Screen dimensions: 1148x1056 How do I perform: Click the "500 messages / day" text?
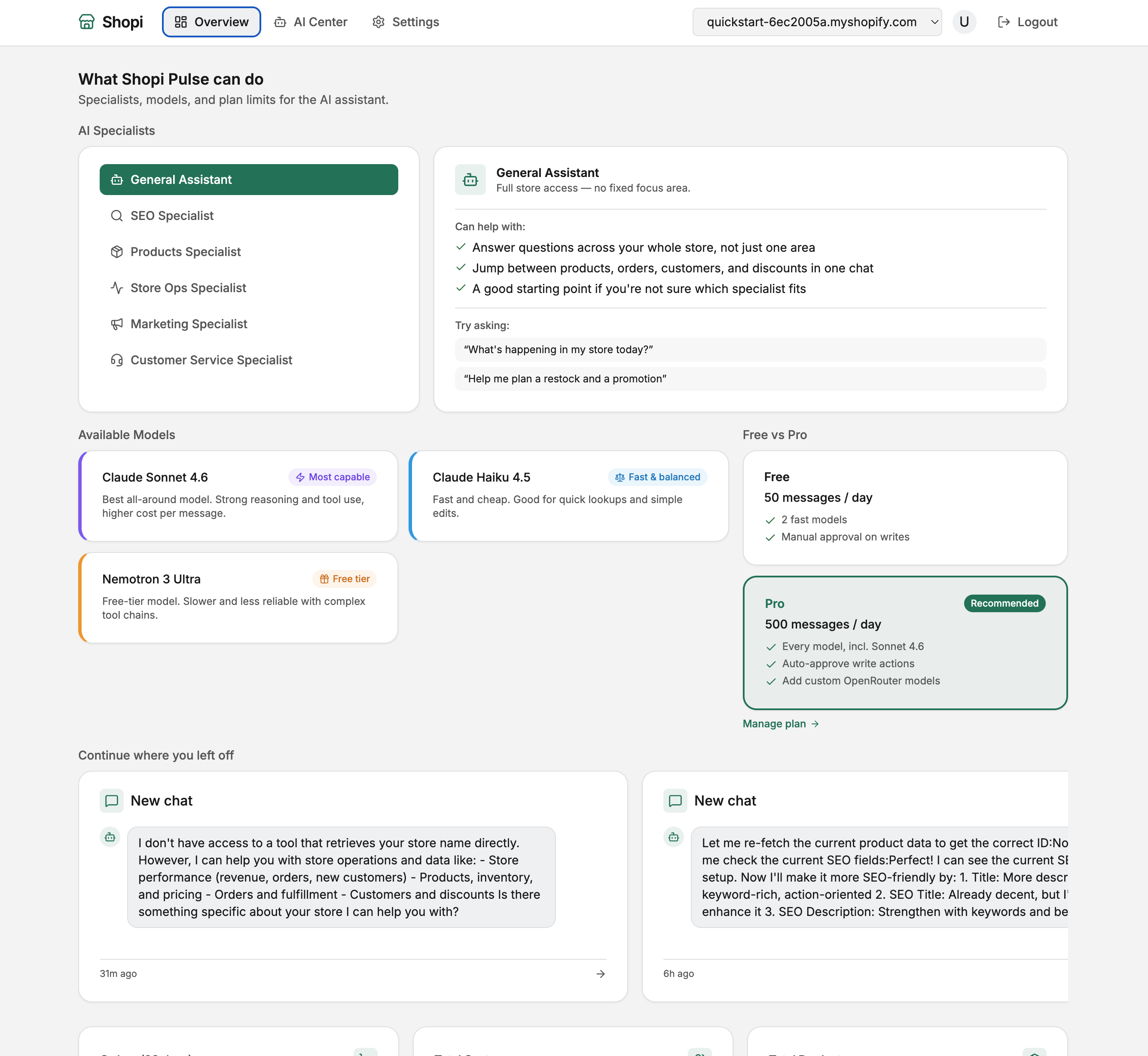tap(823, 624)
